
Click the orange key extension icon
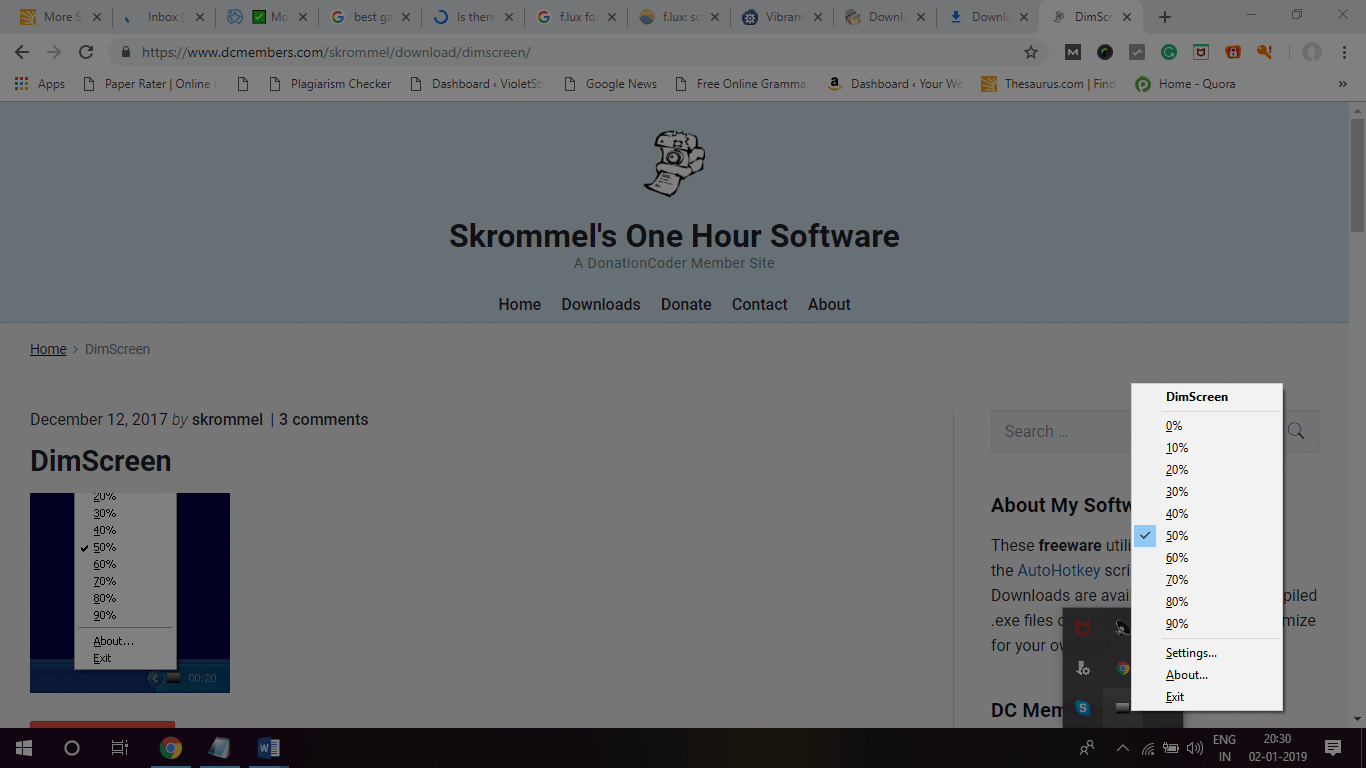point(1265,52)
